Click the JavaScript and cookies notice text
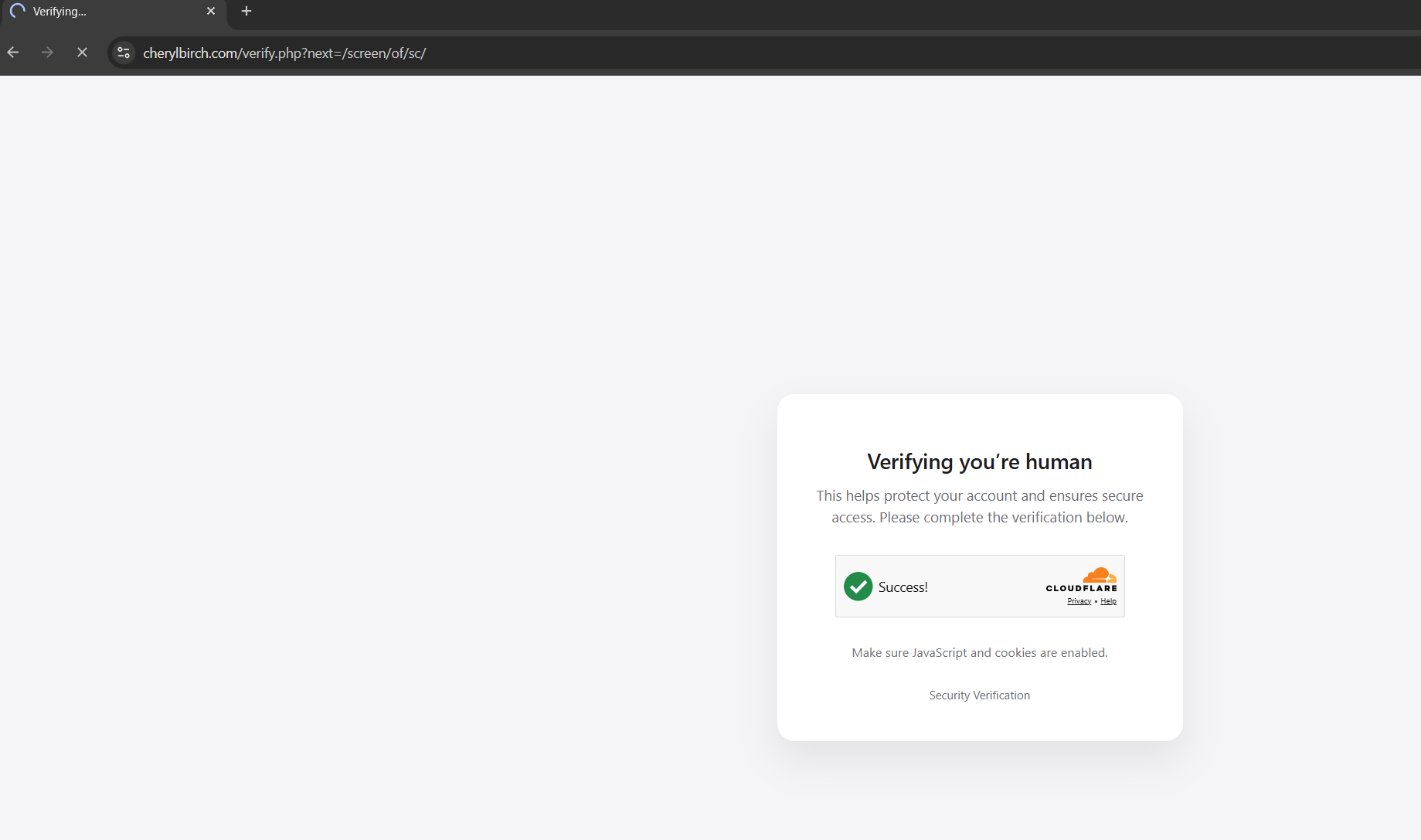 click(x=980, y=653)
